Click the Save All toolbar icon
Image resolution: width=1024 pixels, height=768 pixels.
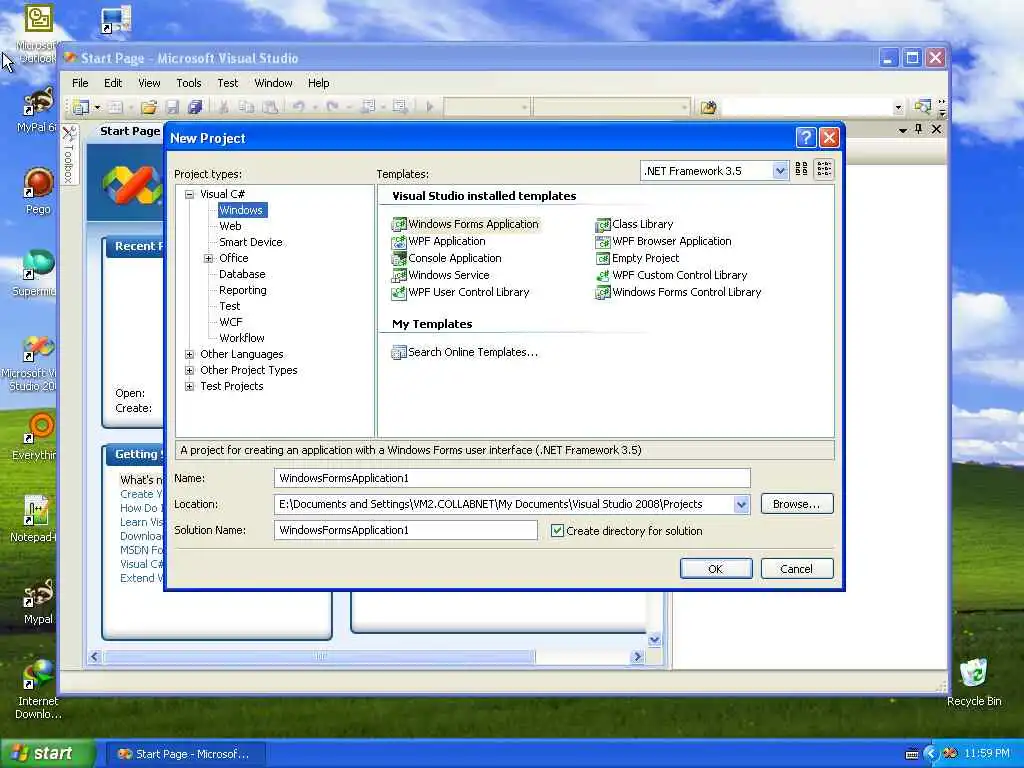(x=195, y=106)
